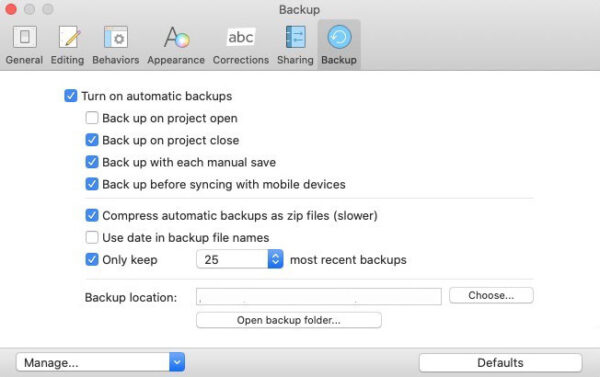Close the Backup preferences window

11,9
